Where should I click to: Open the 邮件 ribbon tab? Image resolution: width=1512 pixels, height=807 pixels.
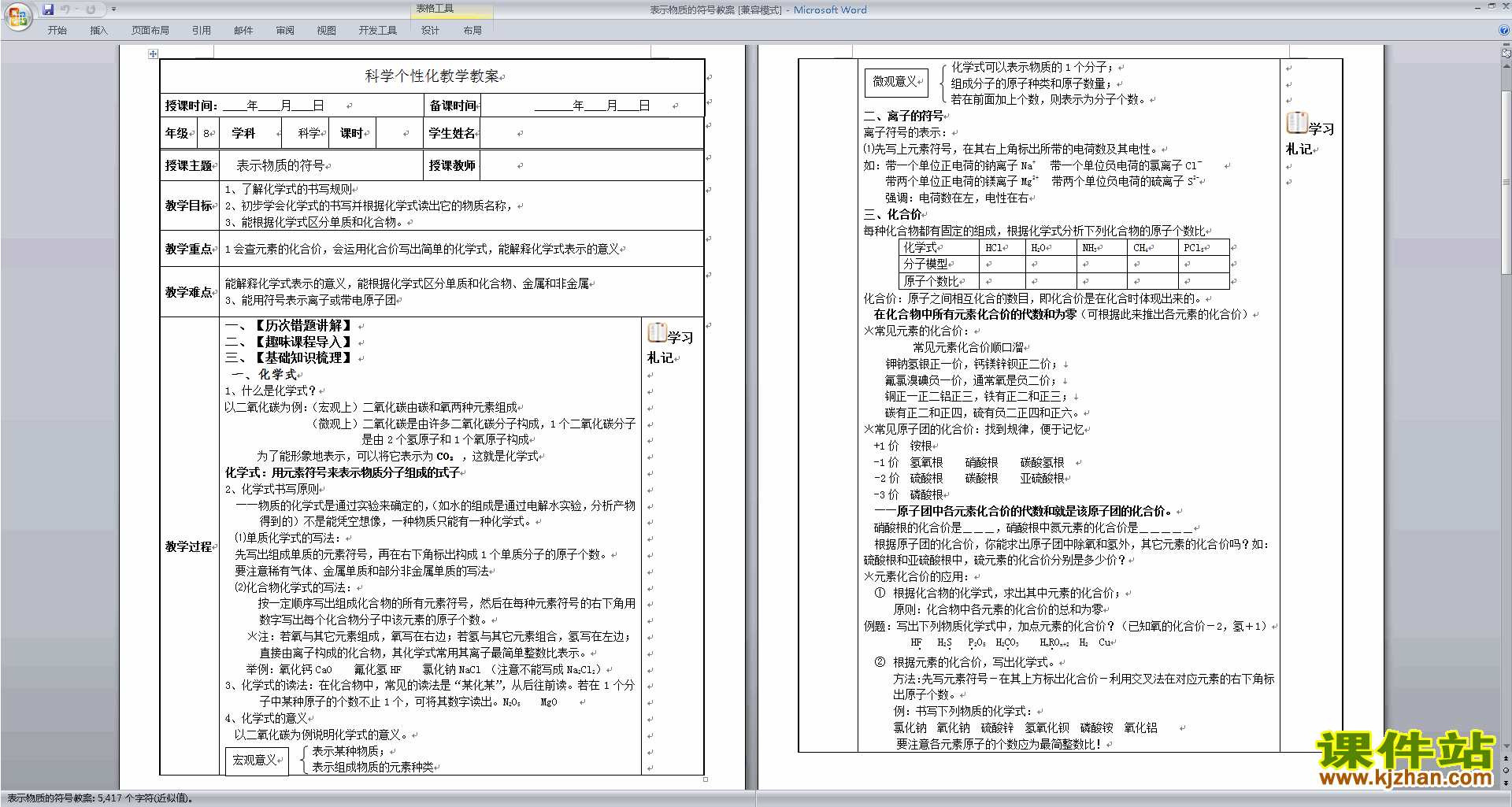click(x=243, y=31)
